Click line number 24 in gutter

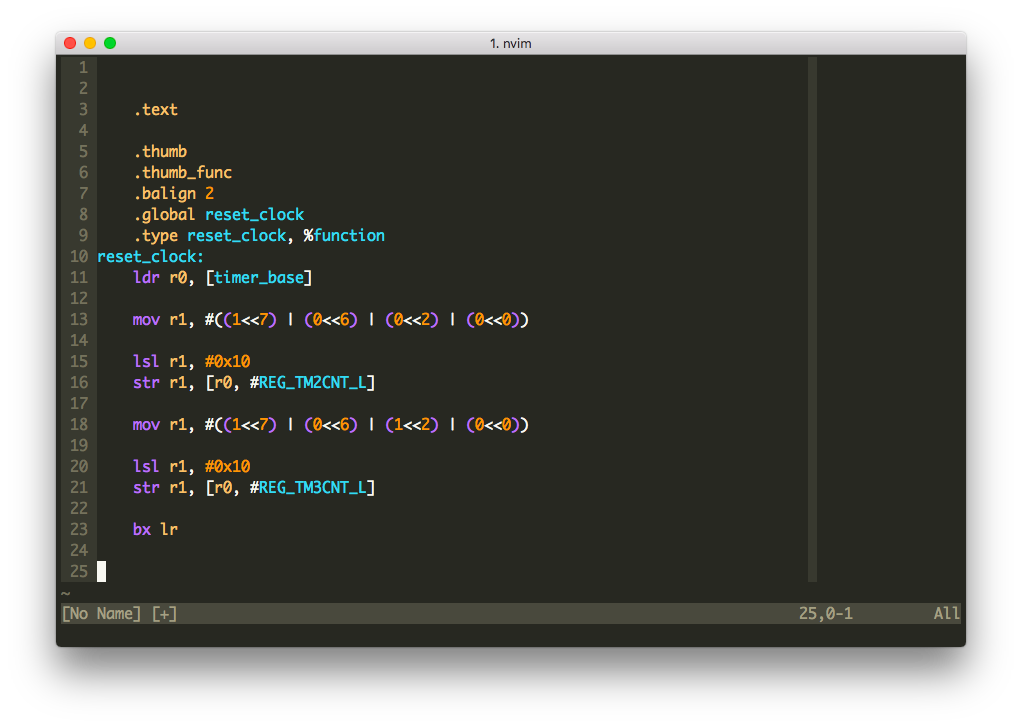pos(79,550)
